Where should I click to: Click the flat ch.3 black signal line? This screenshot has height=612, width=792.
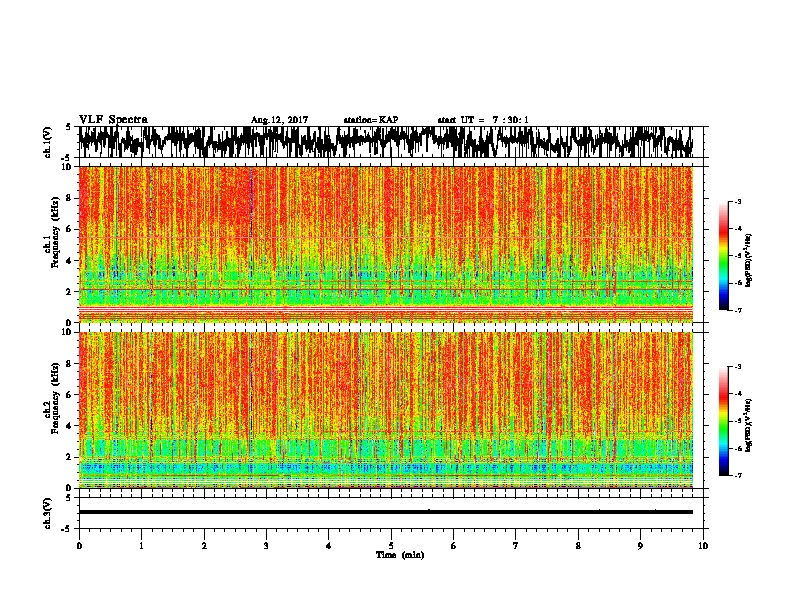coord(386,512)
